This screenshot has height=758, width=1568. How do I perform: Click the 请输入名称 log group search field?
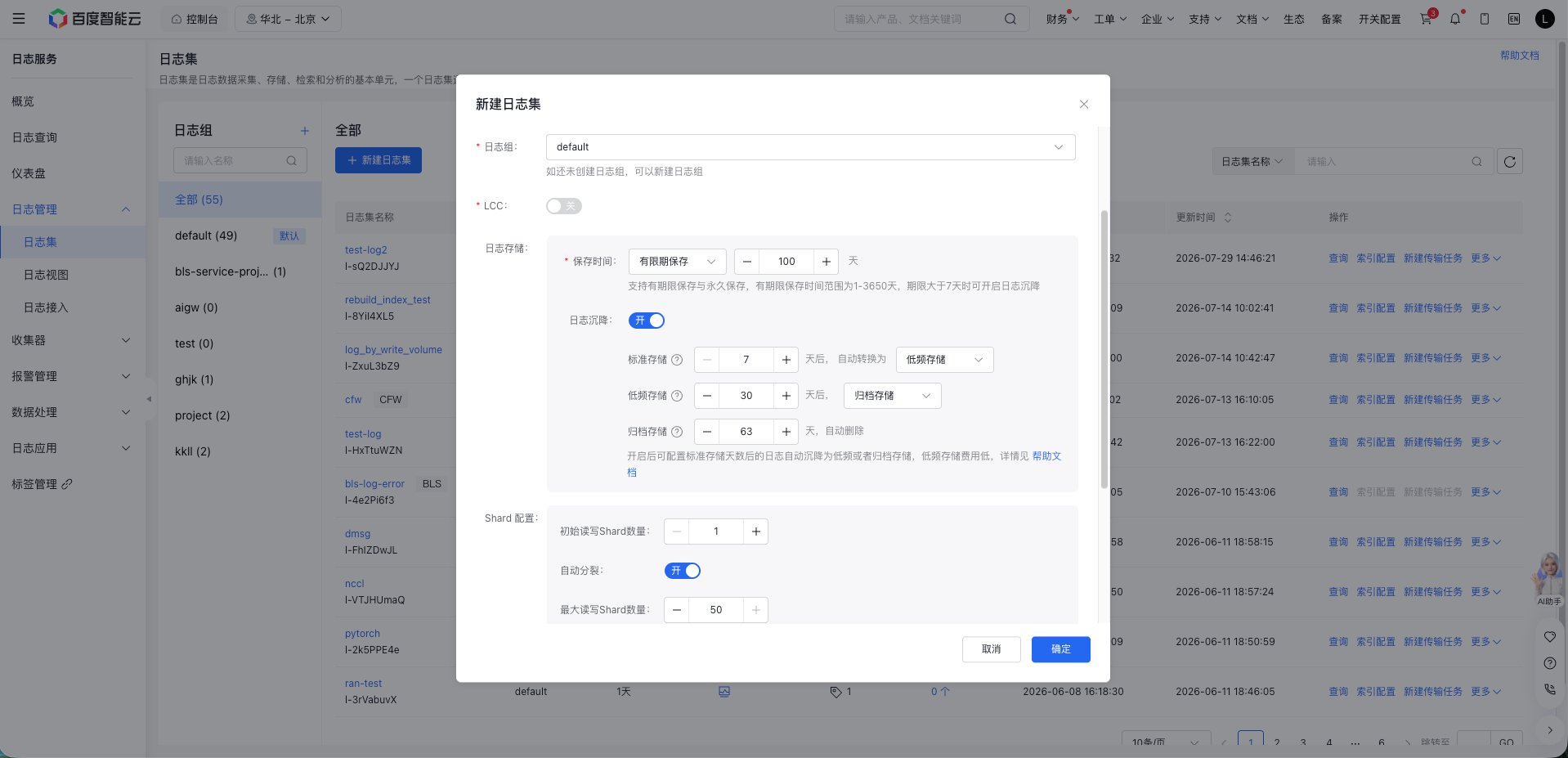(240, 161)
